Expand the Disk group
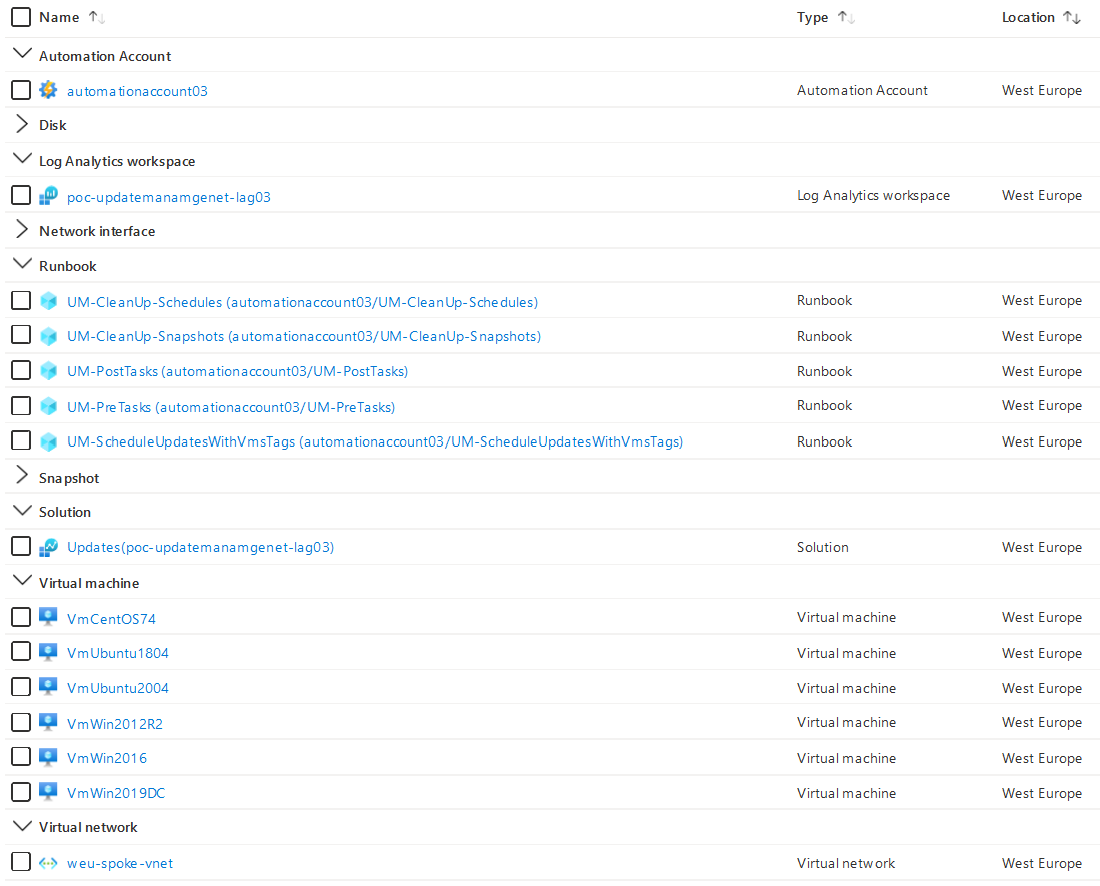 [x=22, y=124]
